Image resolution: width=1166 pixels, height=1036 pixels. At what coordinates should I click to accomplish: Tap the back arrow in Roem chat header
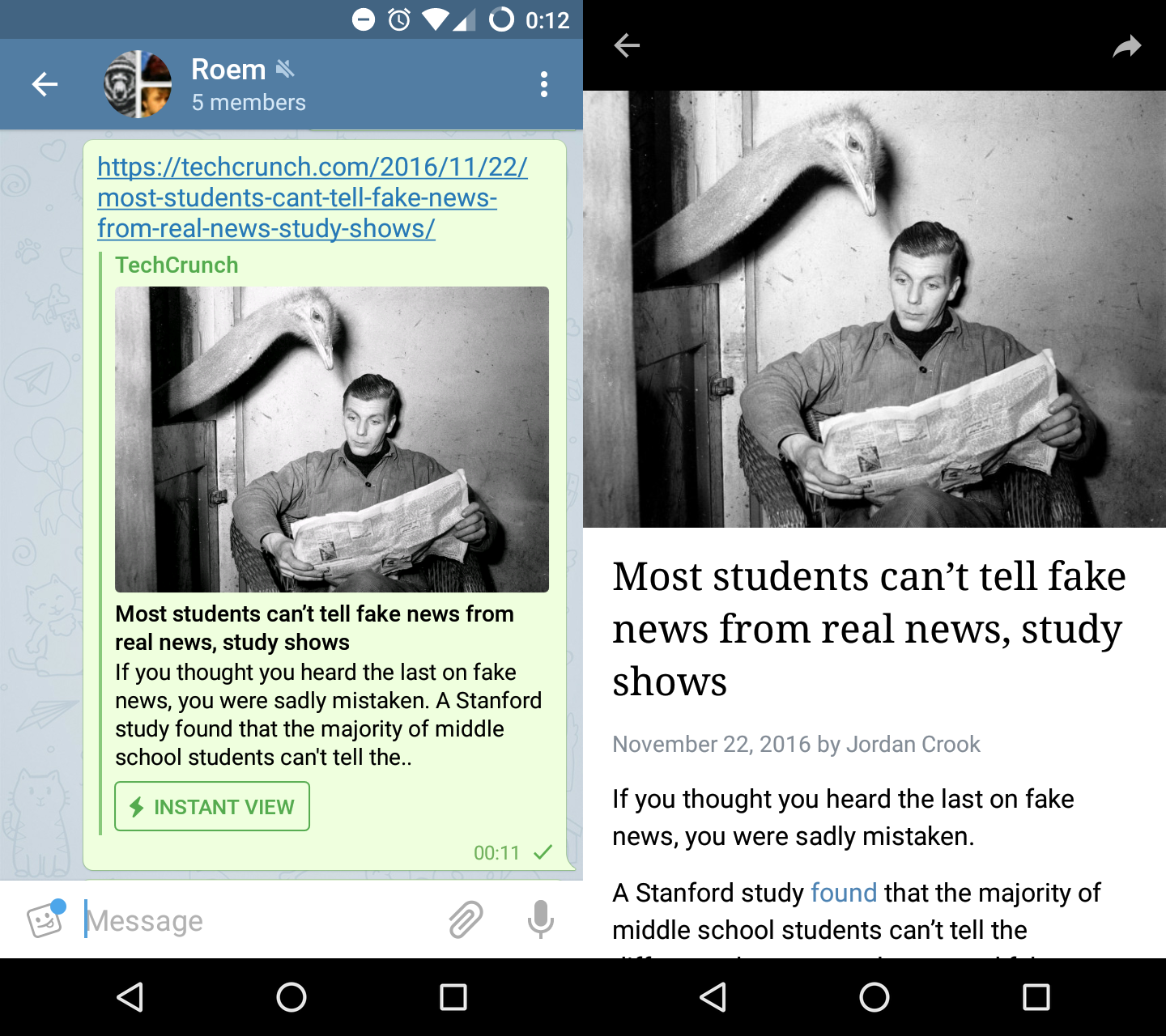click(45, 83)
